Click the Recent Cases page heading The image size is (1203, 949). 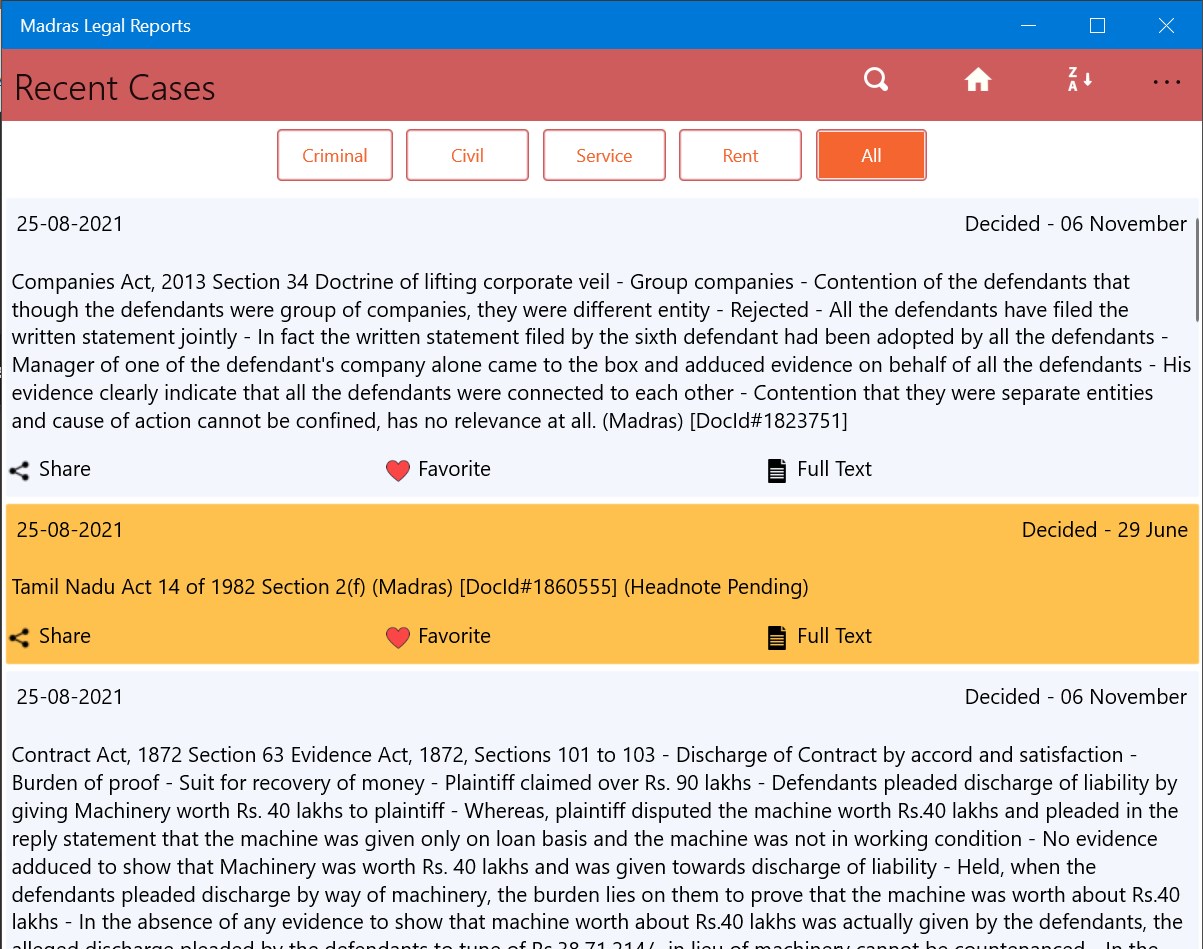click(115, 88)
